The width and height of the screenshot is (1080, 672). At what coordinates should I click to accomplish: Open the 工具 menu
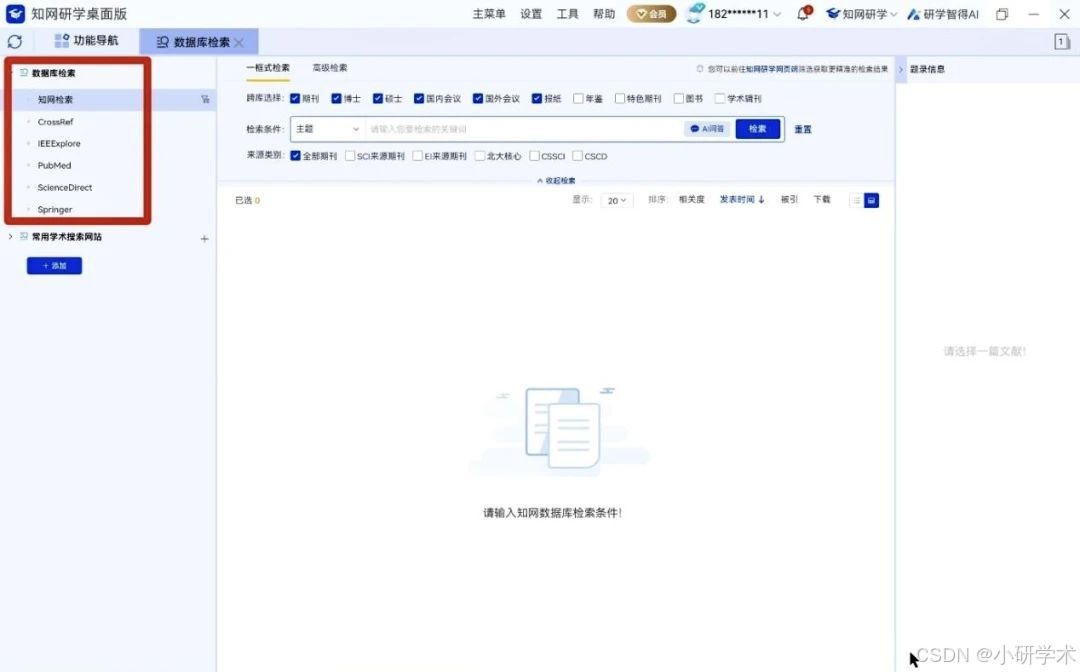(x=568, y=14)
